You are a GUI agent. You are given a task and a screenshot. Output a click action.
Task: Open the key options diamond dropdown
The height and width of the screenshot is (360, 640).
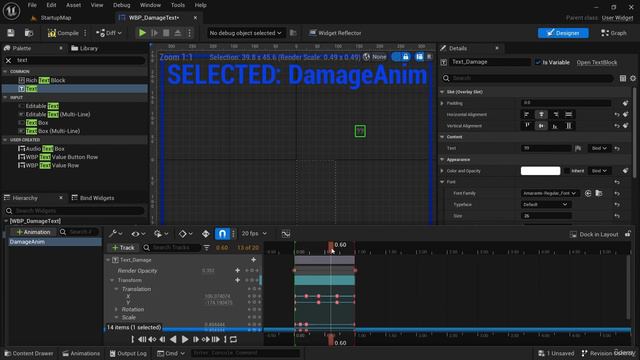pos(185,233)
